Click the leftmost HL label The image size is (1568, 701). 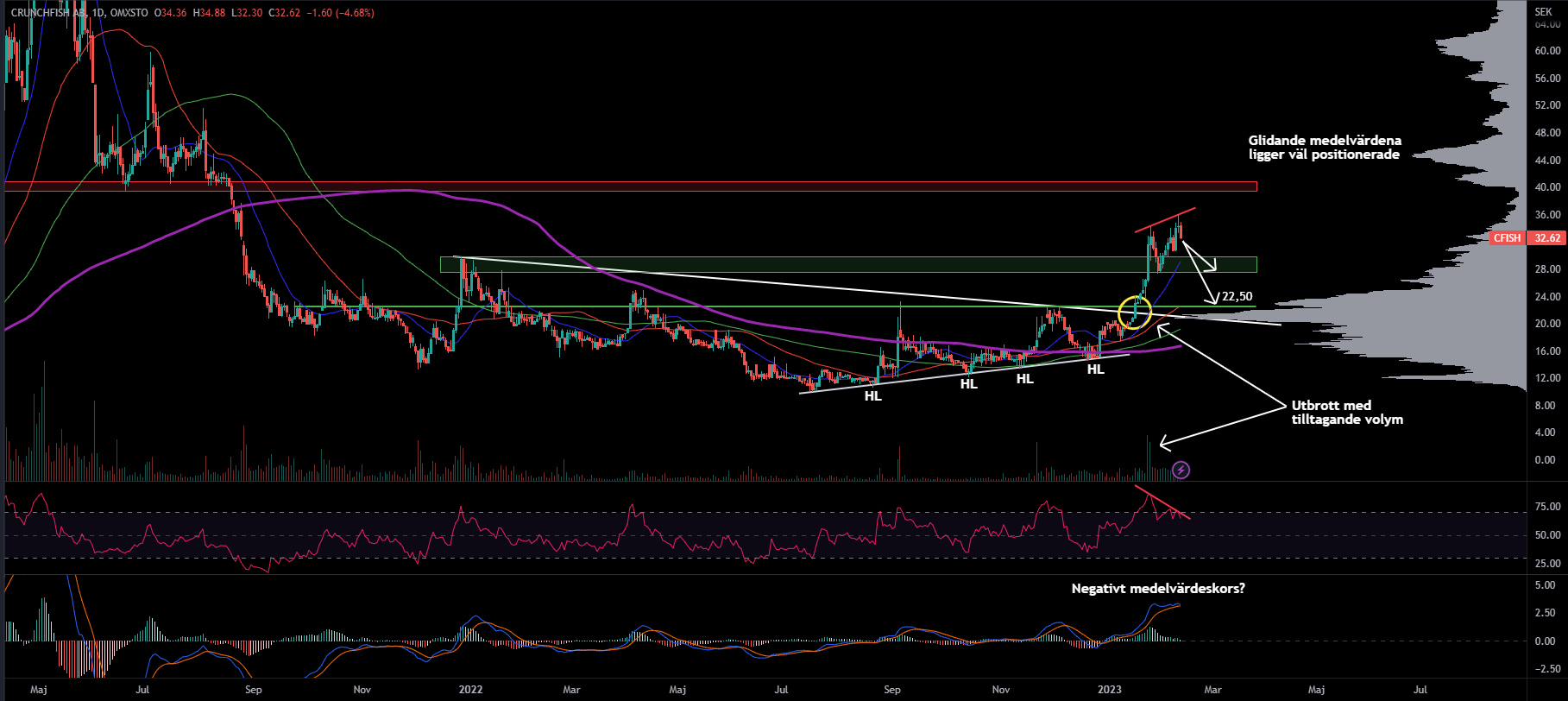[x=873, y=396]
